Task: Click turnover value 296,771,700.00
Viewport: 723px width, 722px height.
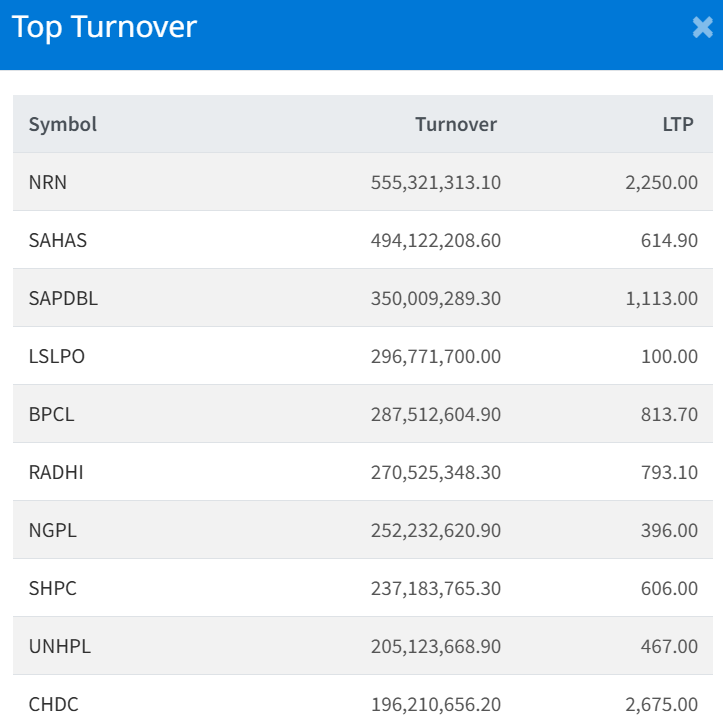Action: pyautogui.click(x=436, y=356)
